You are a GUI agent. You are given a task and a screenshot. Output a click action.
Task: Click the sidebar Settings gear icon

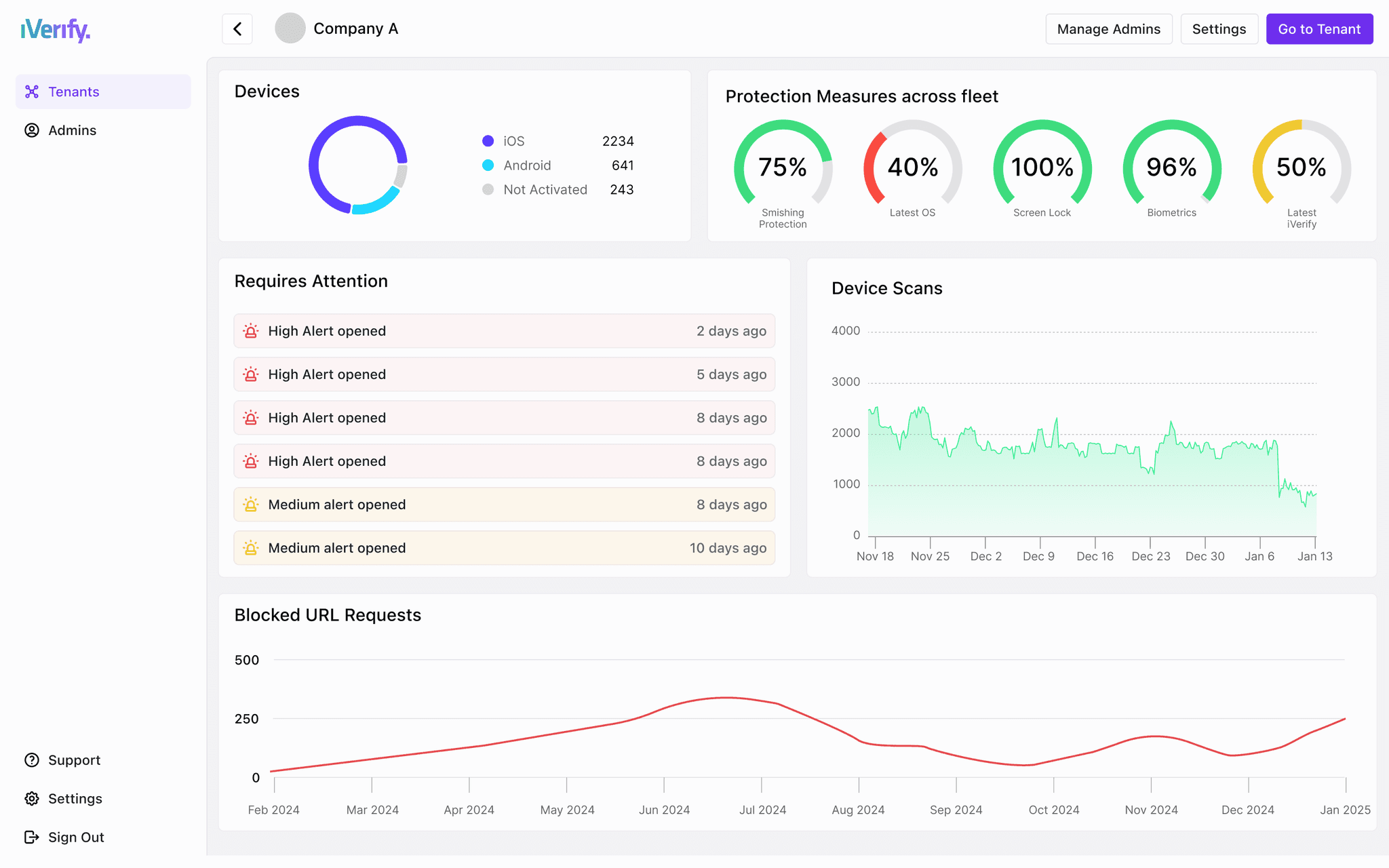point(32,799)
